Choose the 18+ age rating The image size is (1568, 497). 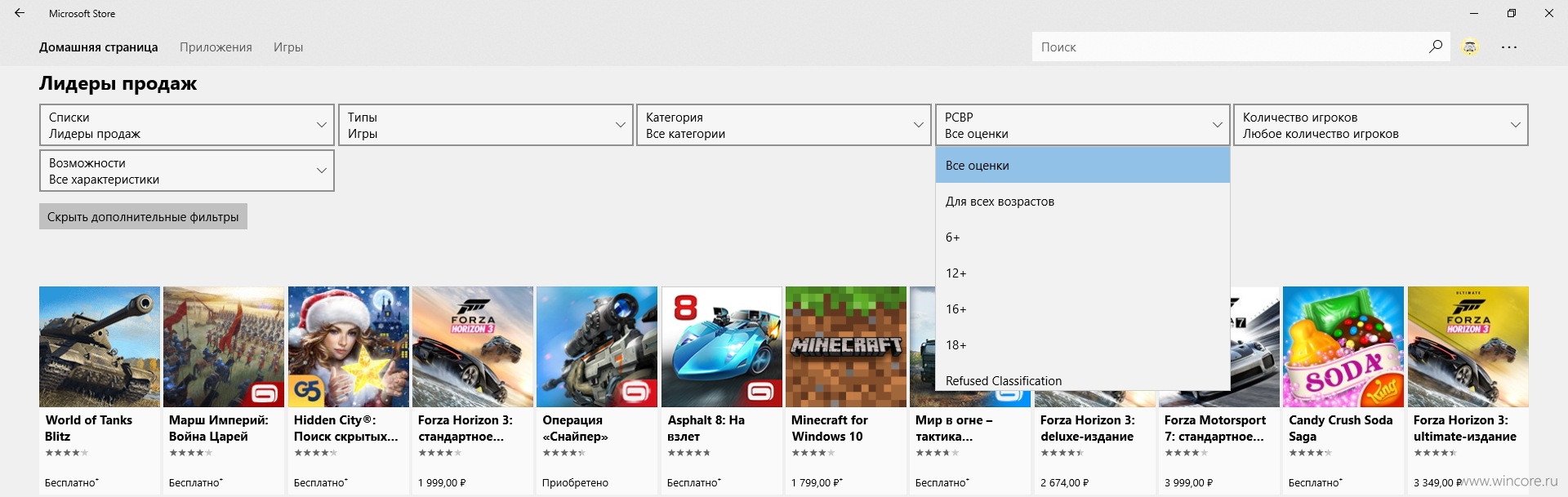[1083, 344]
